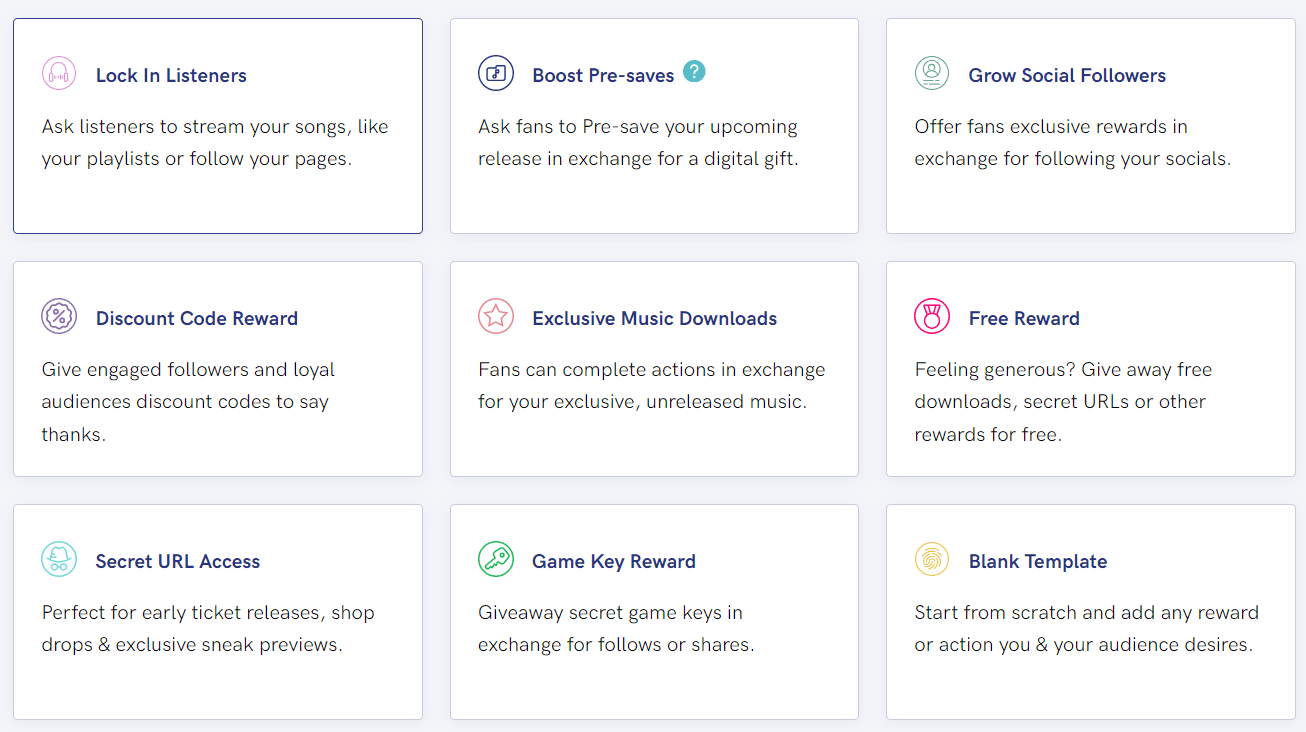Select the Exclusive Music Downloads title
This screenshot has height=732, width=1306.
654,318
